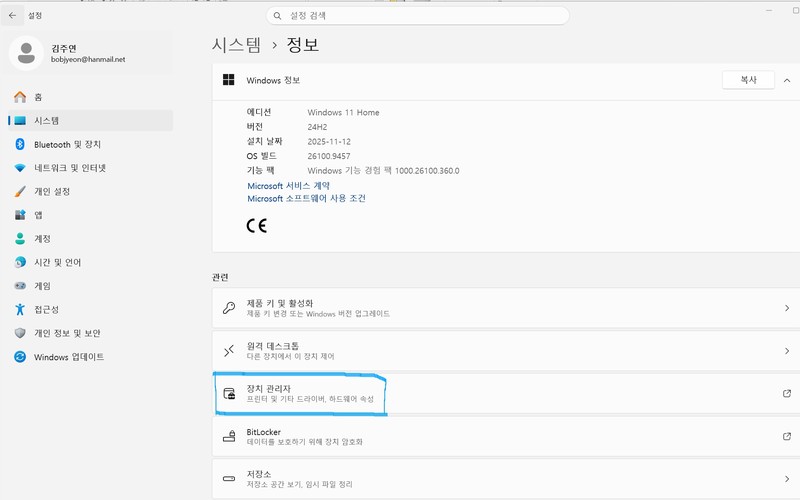The height and width of the screenshot is (500, 800).
Task: Click the Device Manager icon
Action: point(229,393)
